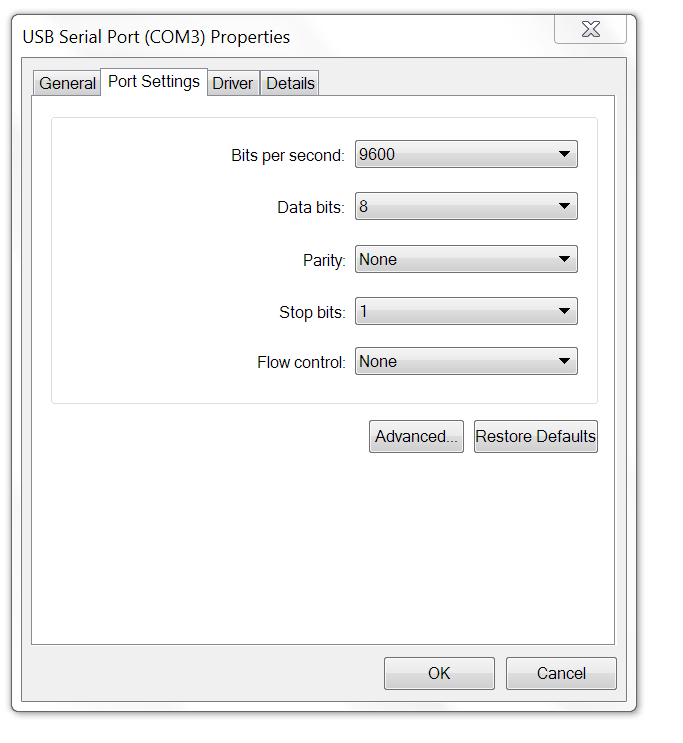Click the 'USB Serial Port (COM3) Properties' title
This screenshot has width=683, height=743.
(156, 37)
